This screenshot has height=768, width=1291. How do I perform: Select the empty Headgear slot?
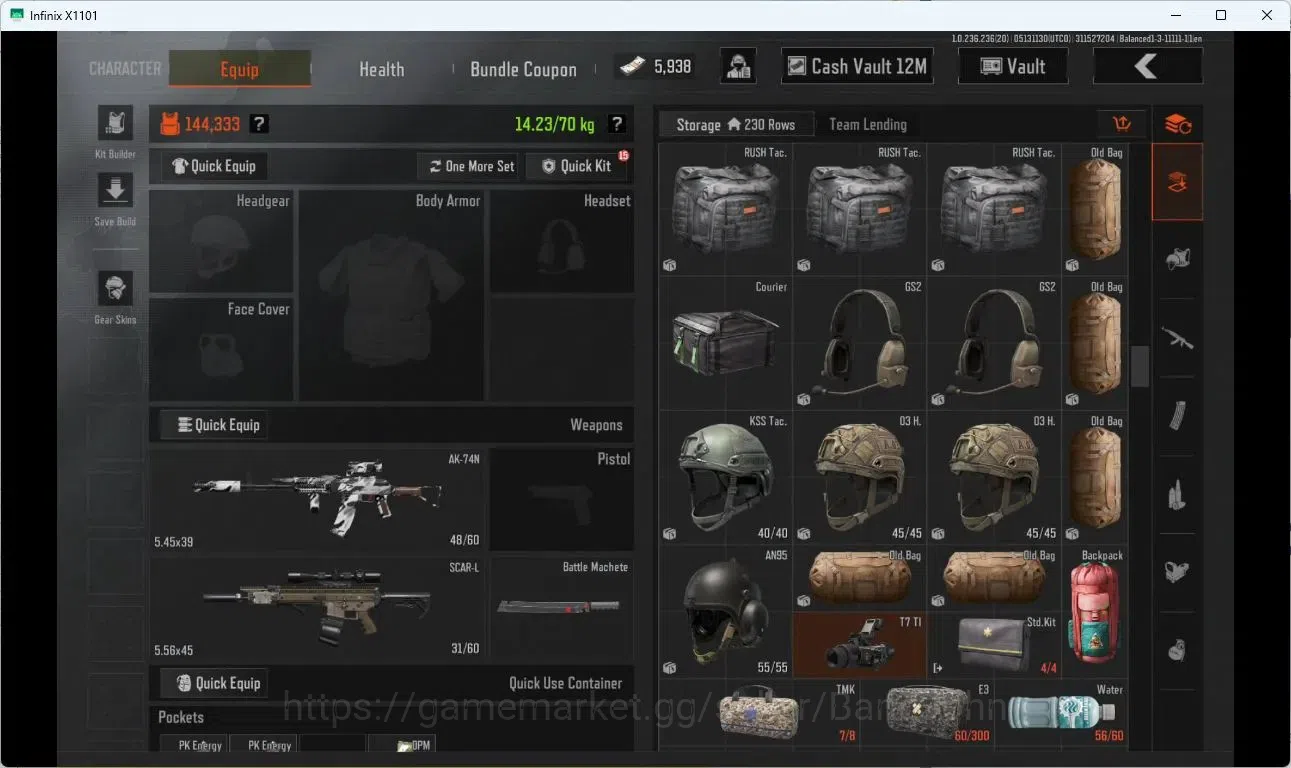tap(221, 240)
